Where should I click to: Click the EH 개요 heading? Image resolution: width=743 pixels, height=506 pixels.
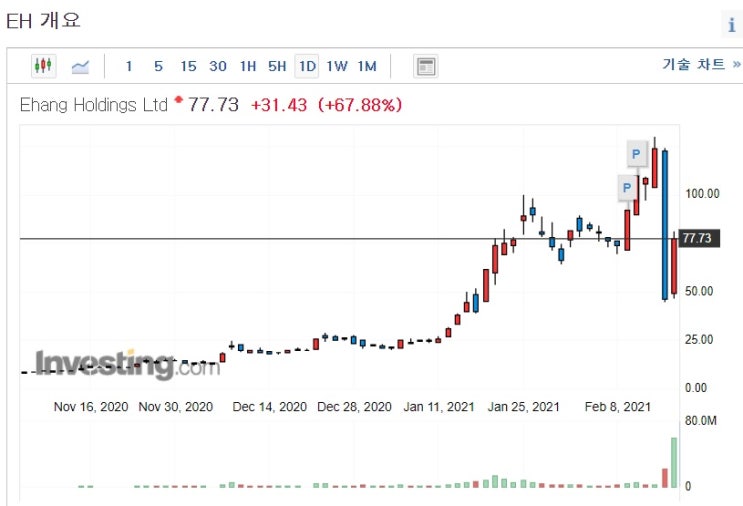coord(43,21)
